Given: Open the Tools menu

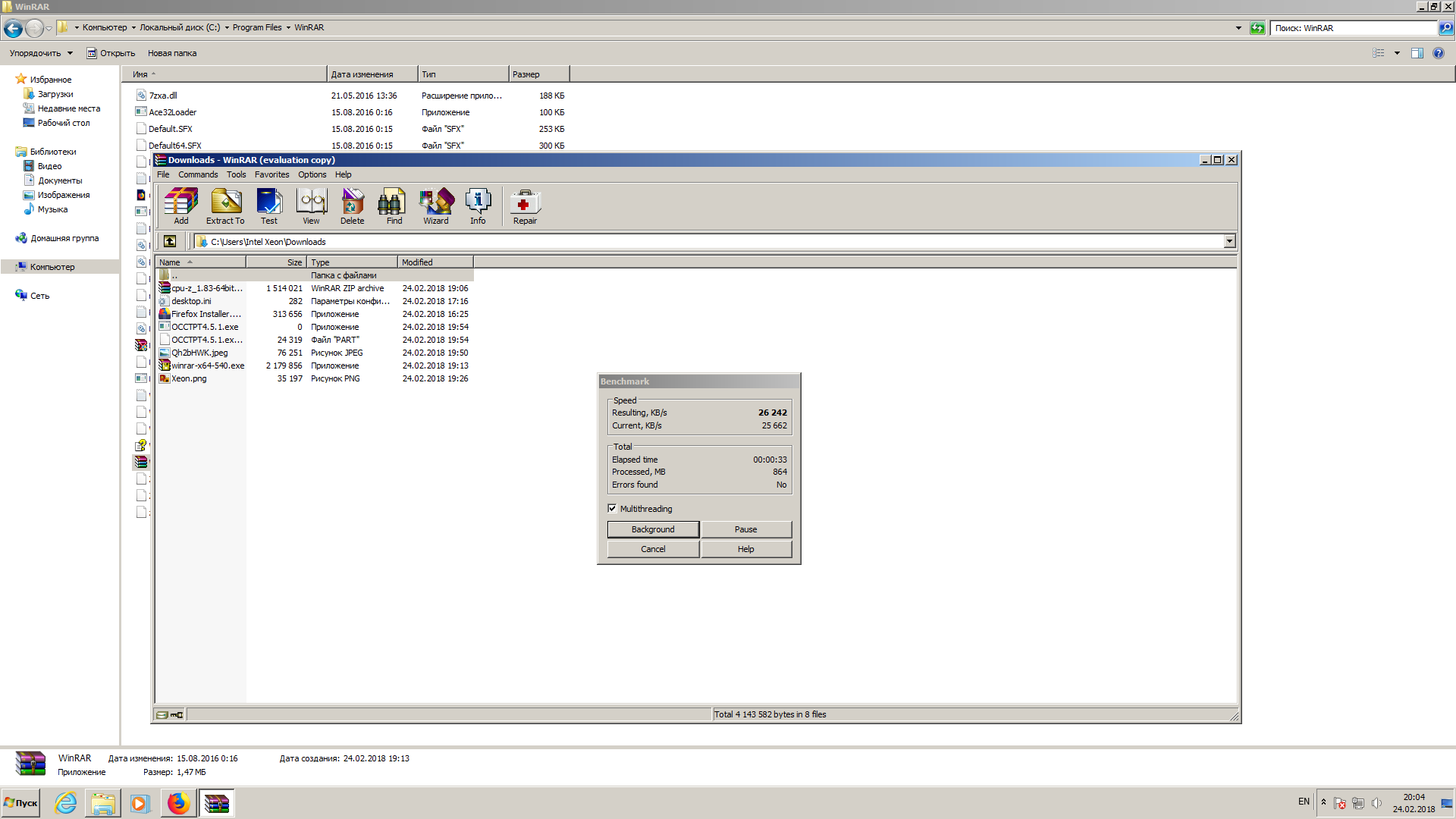Looking at the screenshot, I should click(x=236, y=174).
